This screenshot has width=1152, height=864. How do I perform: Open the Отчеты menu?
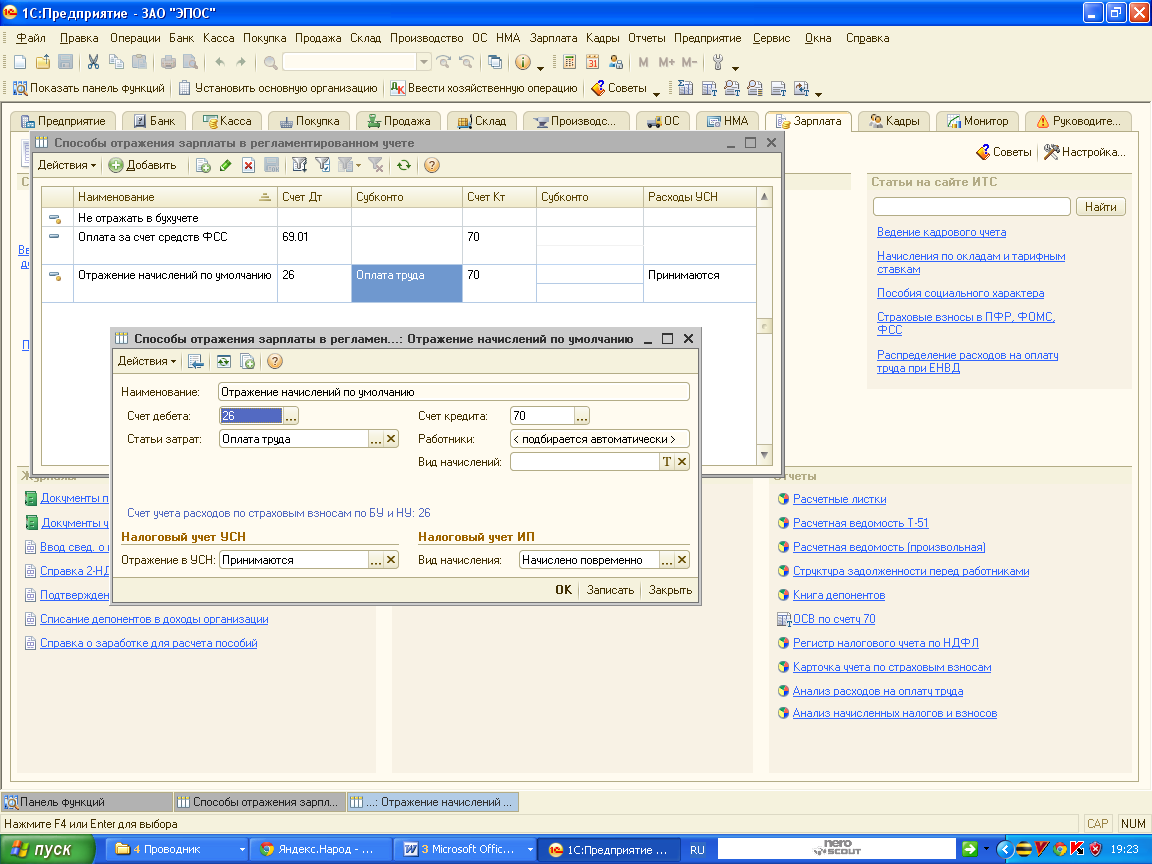[647, 38]
